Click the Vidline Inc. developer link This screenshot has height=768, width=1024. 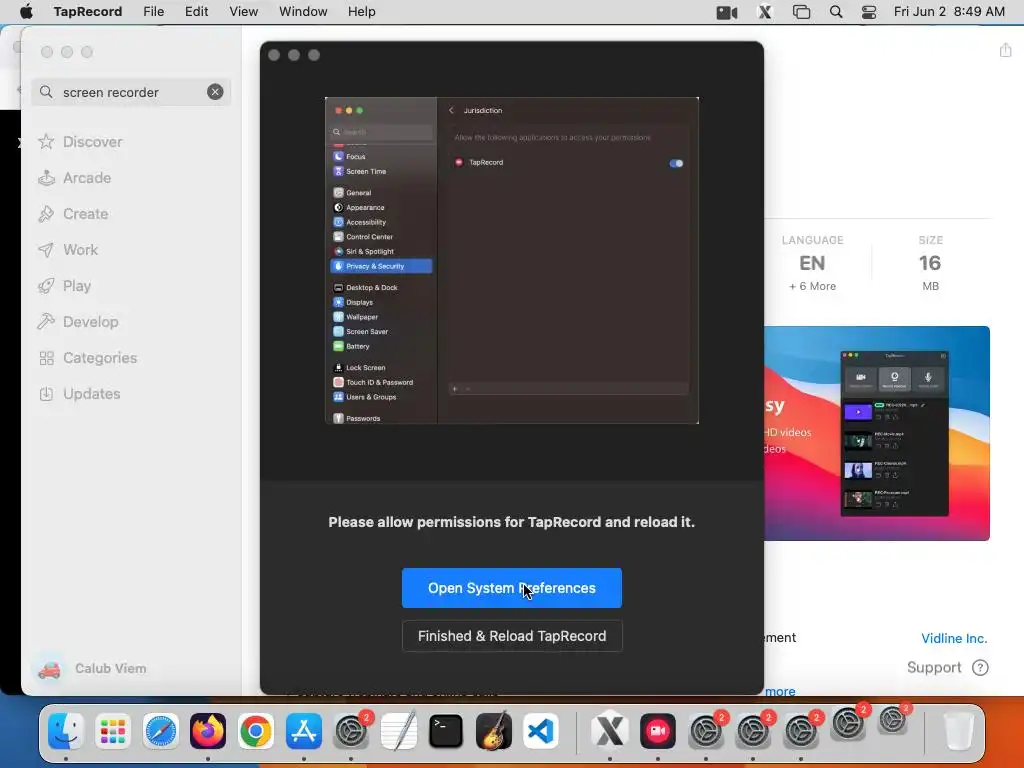(x=953, y=638)
